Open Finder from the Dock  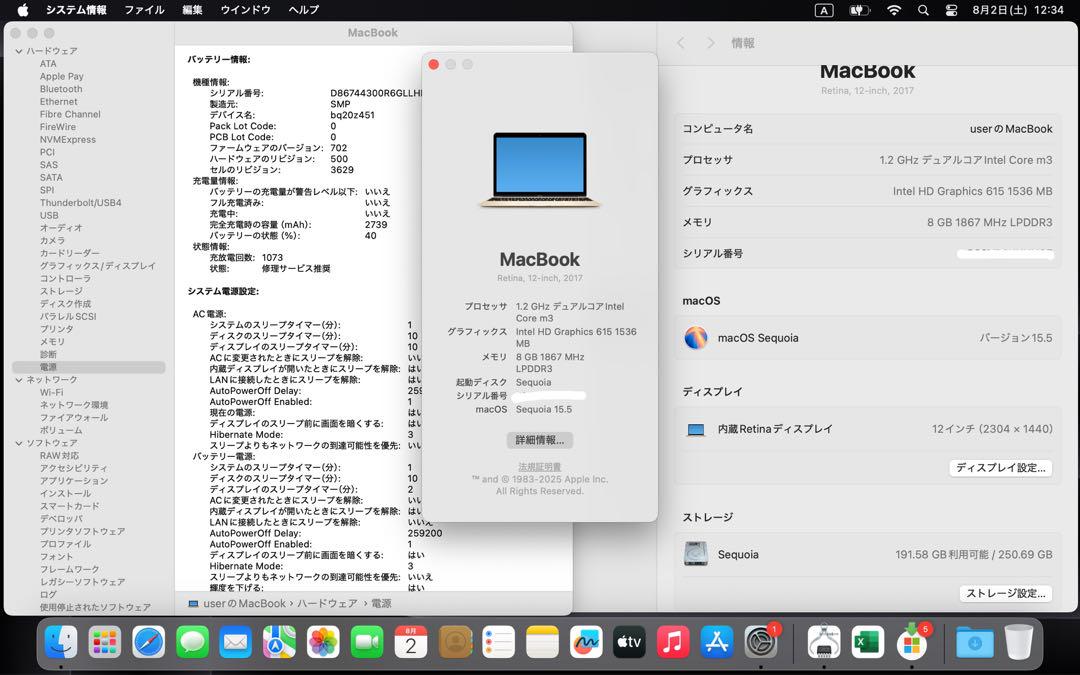pos(61,643)
